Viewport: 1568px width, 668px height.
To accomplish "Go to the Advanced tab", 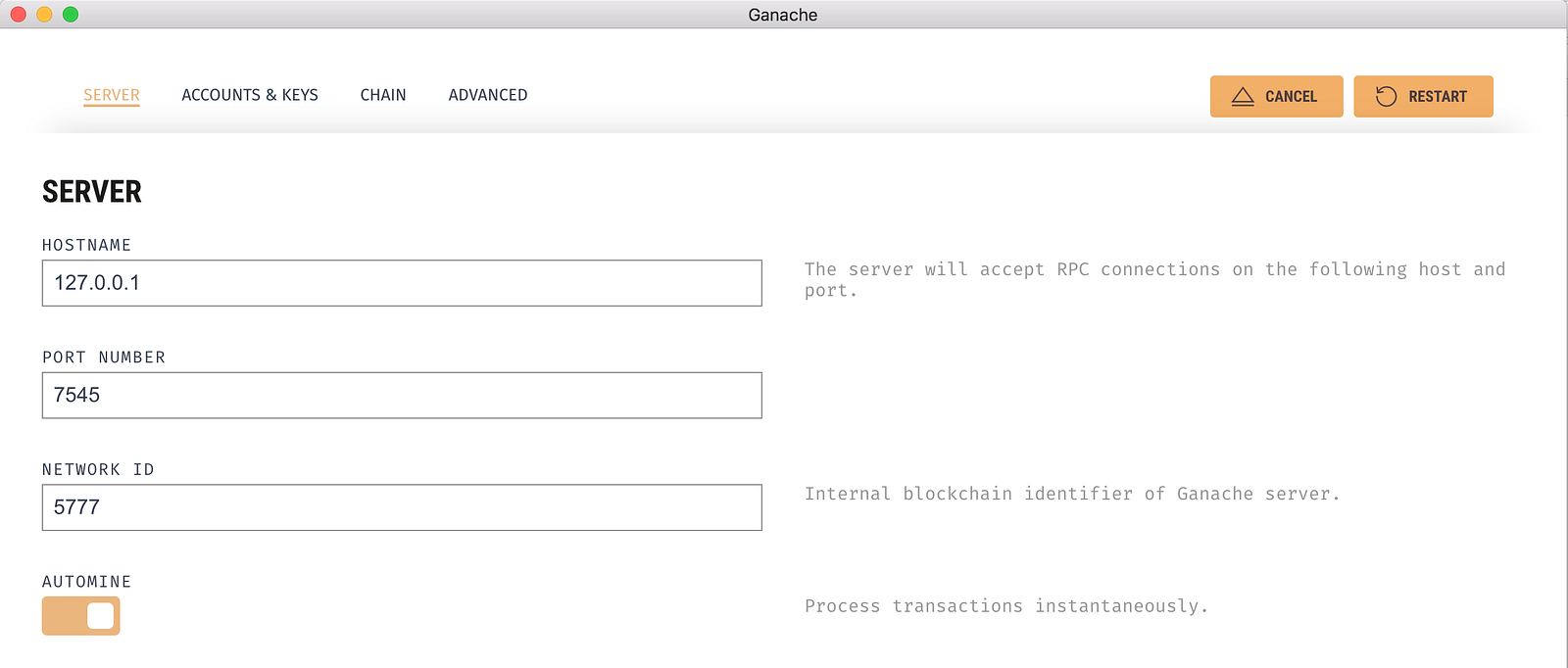I will tap(488, 95).
